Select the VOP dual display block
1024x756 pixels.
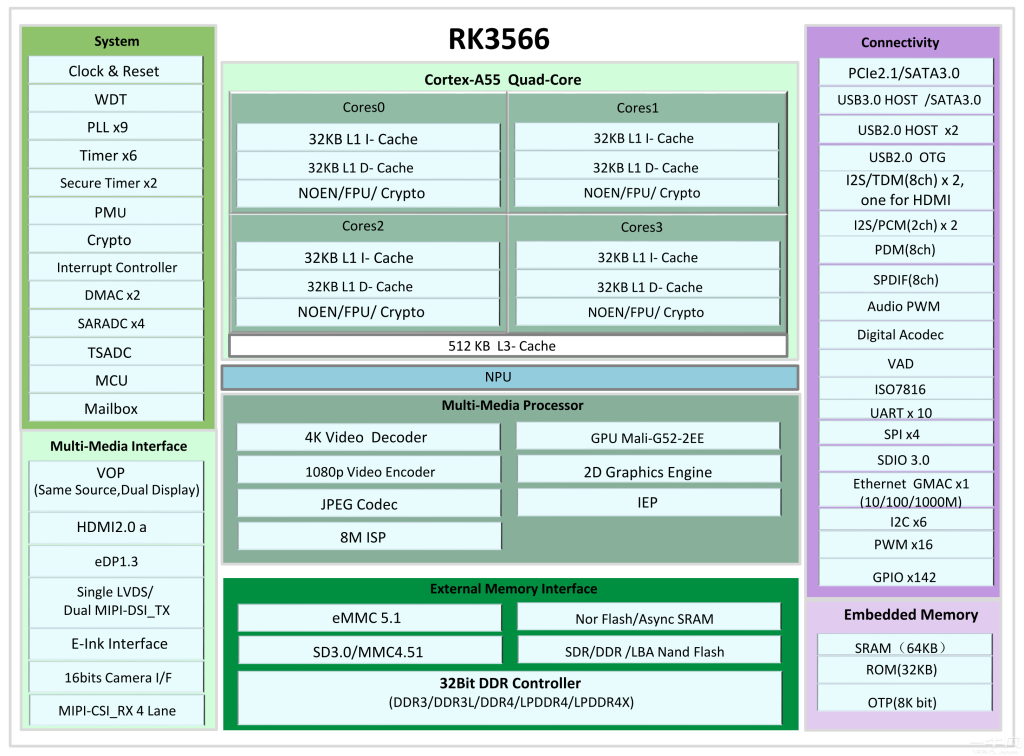(x=116, y=486)
